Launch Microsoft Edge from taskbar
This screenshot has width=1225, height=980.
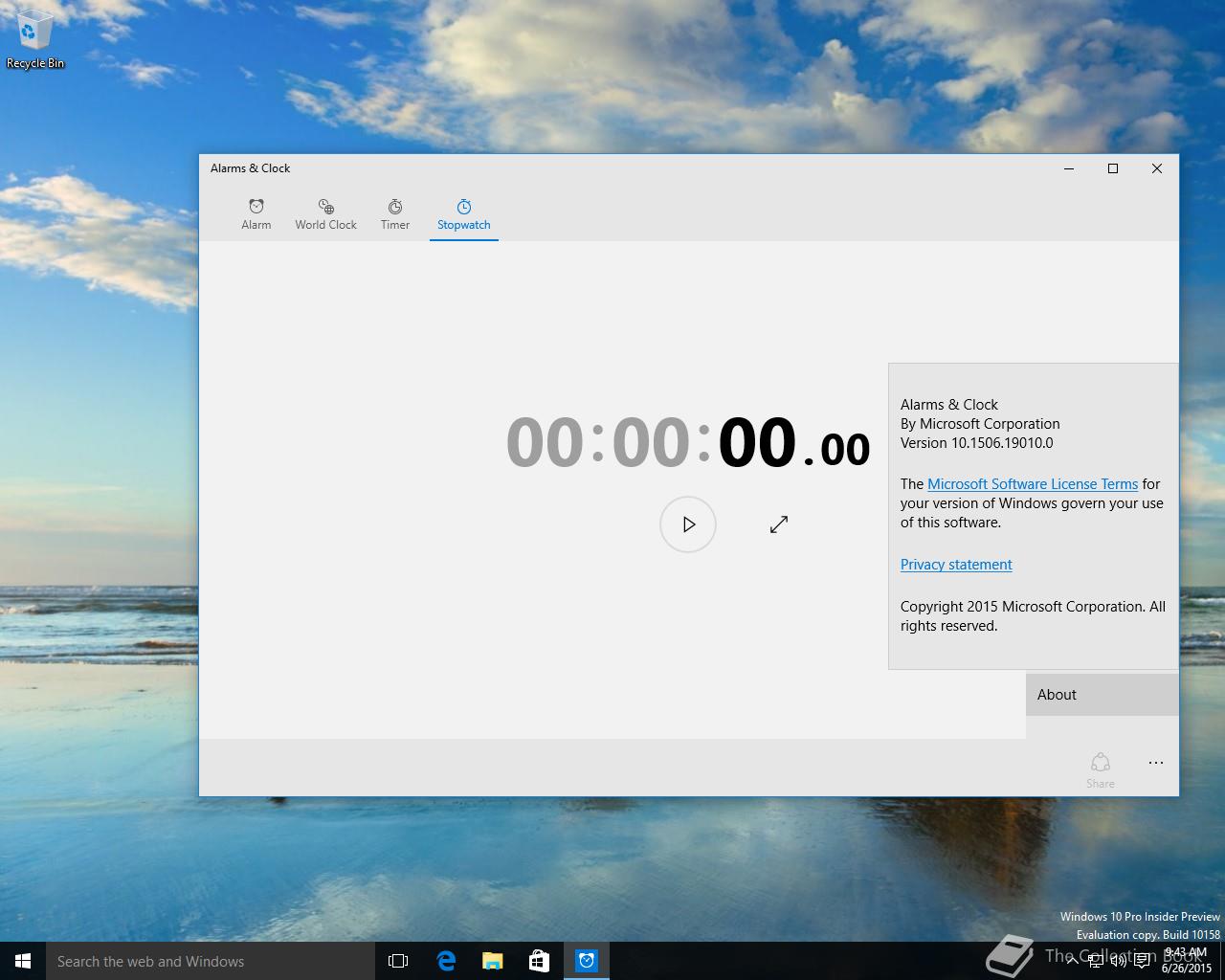446,961
